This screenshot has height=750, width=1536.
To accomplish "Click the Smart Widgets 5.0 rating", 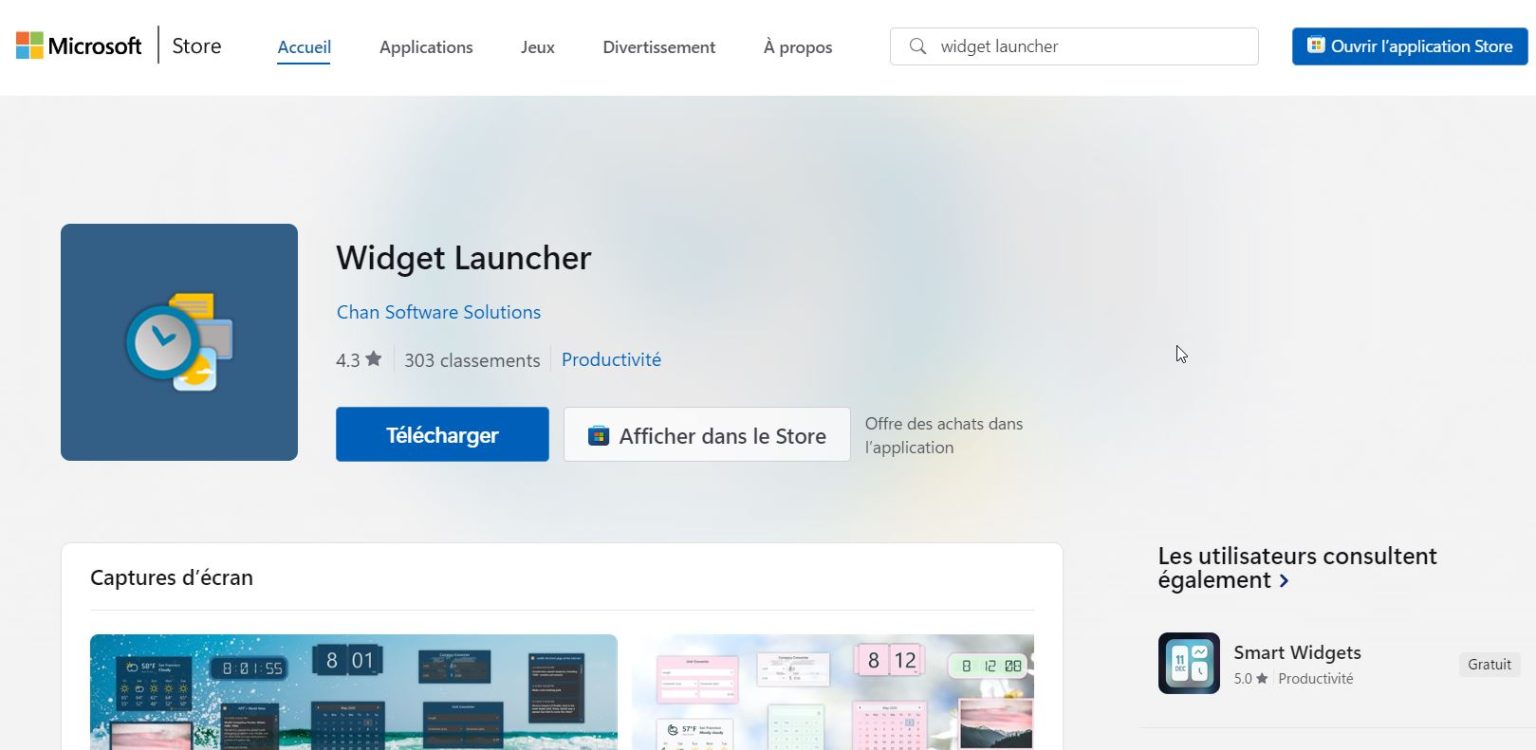I will pos(1250,679).
